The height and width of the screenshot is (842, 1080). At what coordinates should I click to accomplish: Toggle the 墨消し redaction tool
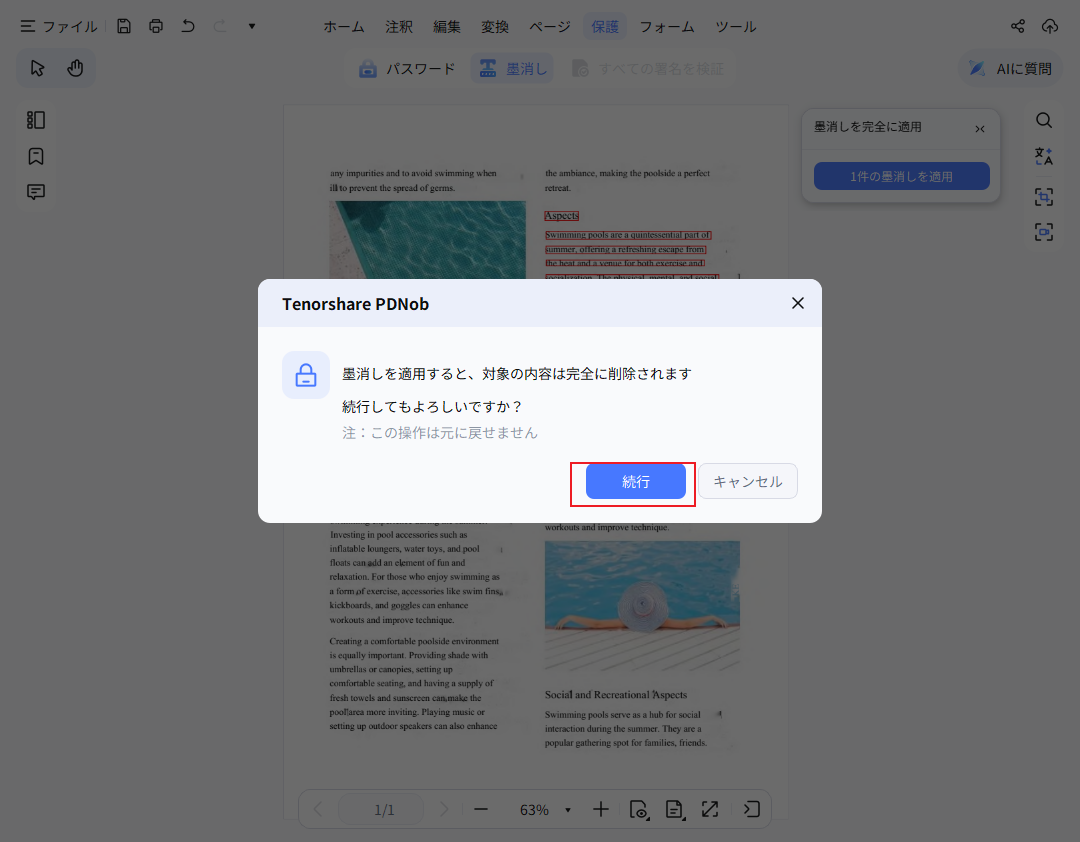point(513,68)
